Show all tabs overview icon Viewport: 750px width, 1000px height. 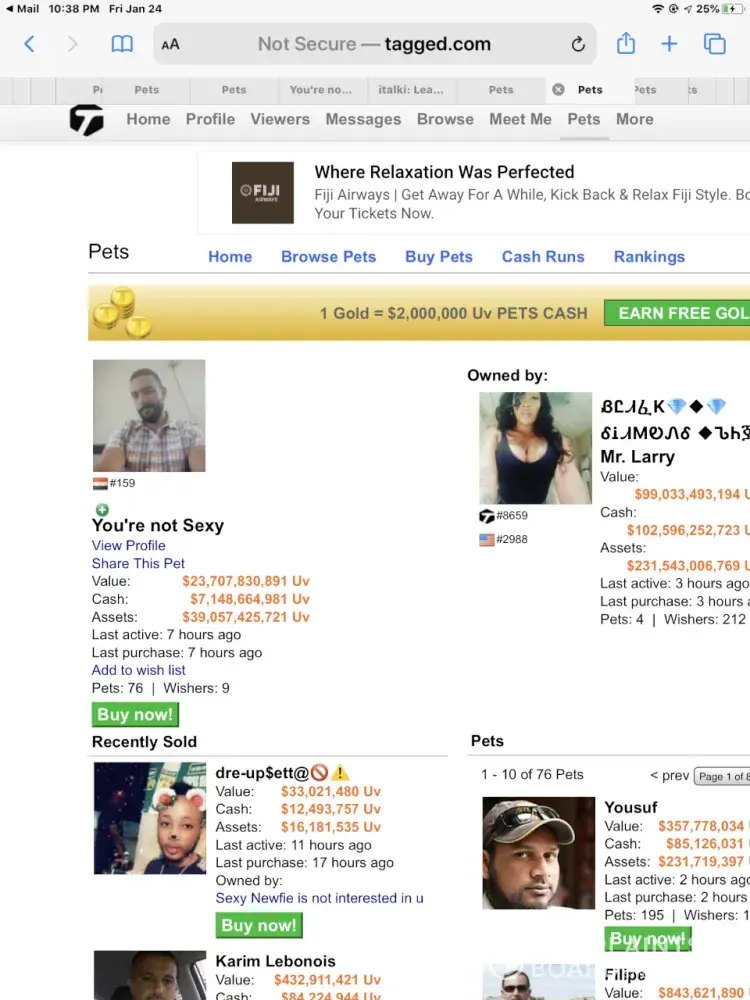pos(714,44)
